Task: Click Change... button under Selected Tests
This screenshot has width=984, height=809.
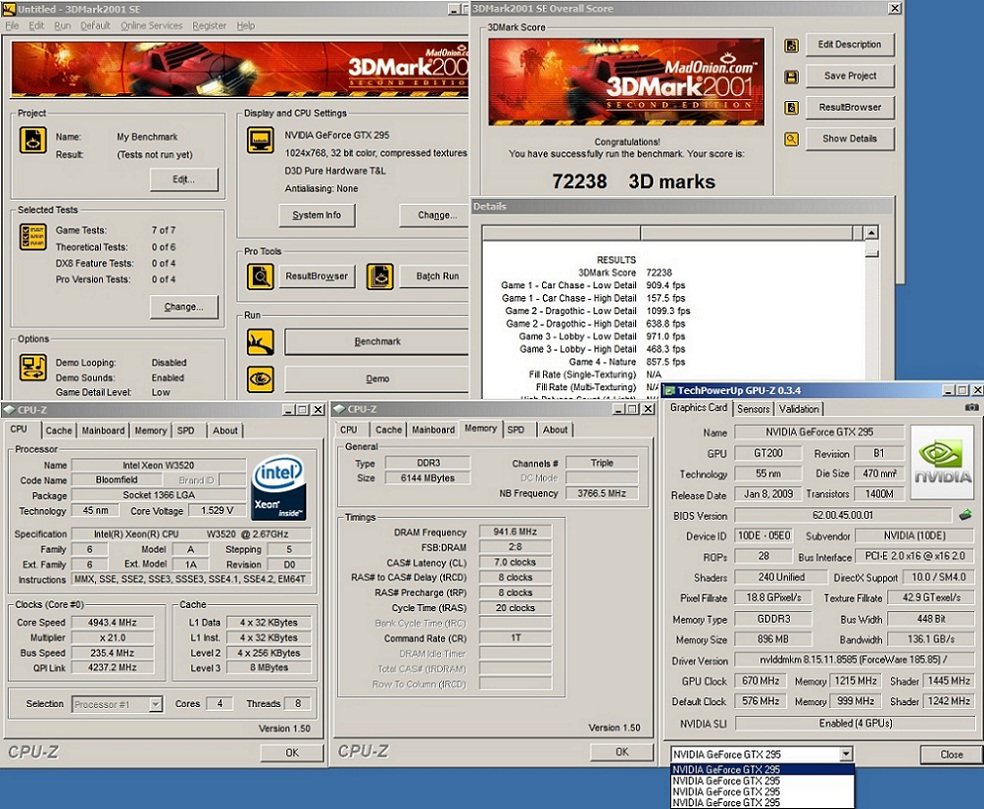Action: tap(184, 307)
